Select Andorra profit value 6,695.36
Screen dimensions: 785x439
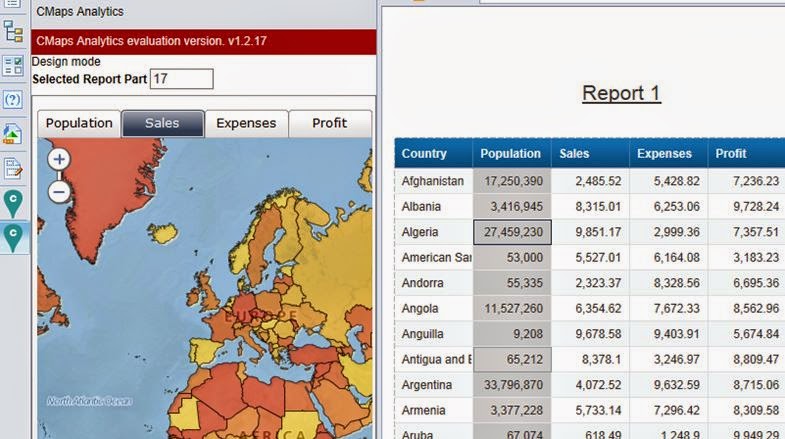tap(746, 283)
